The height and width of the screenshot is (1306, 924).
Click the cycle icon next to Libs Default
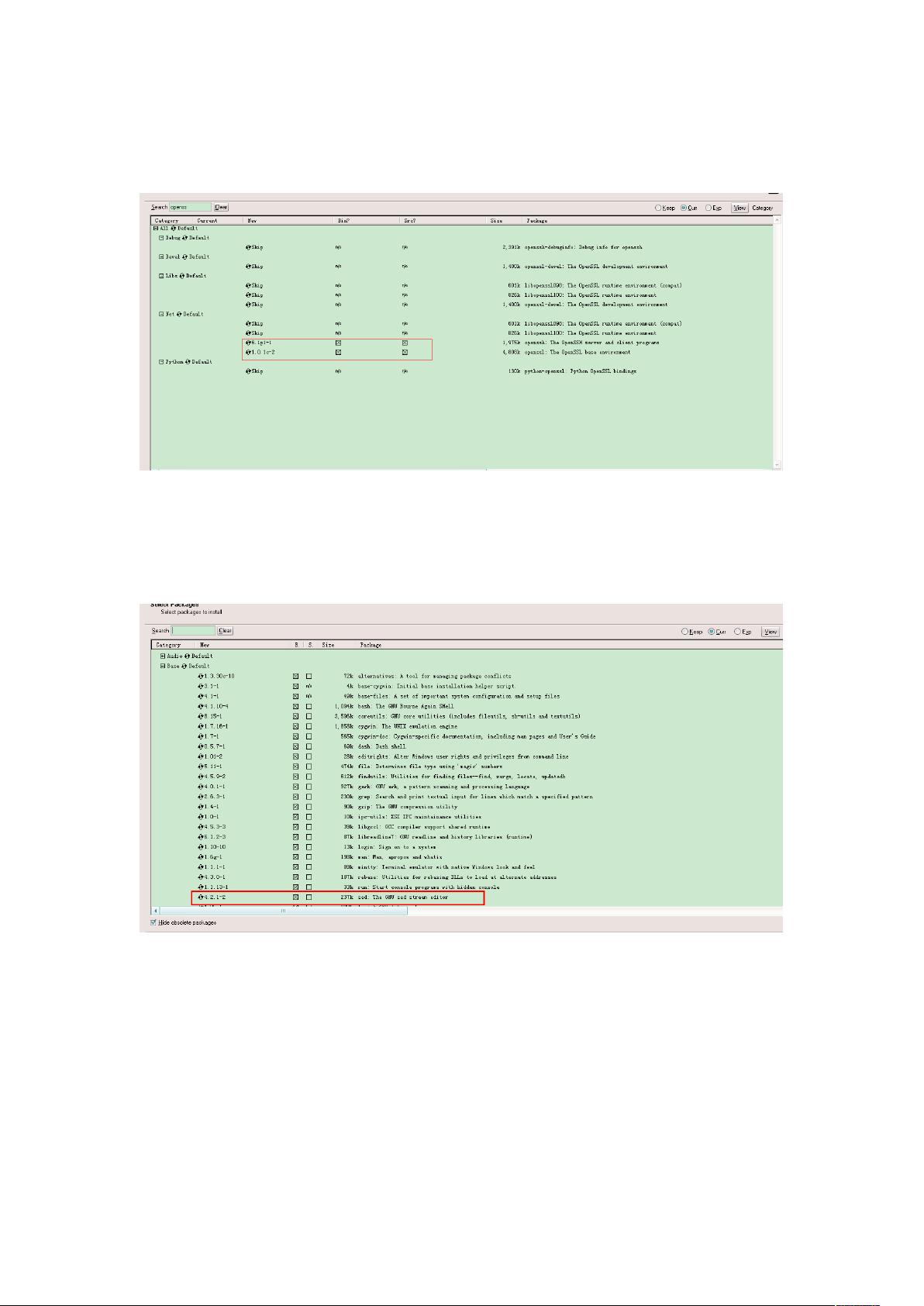click(x=182, y=276)
